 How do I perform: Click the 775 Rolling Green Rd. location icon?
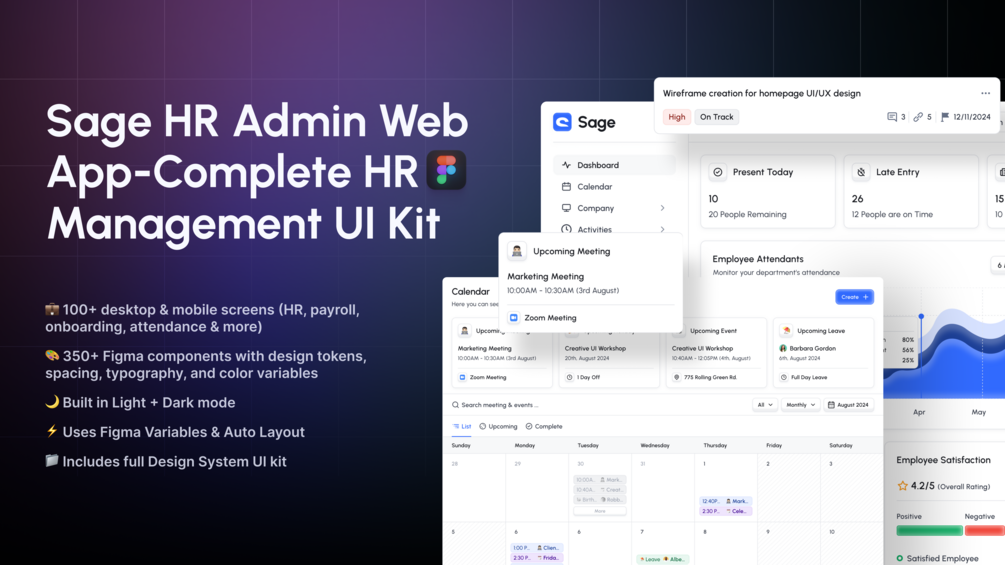[676, 377]
